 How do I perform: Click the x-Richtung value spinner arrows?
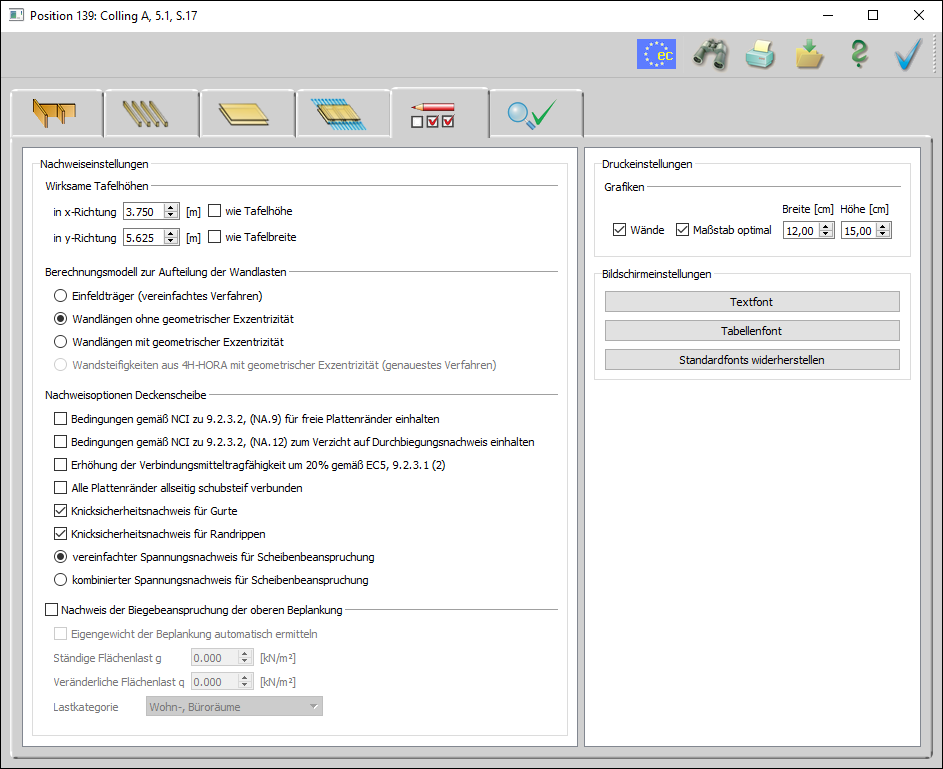171,211
